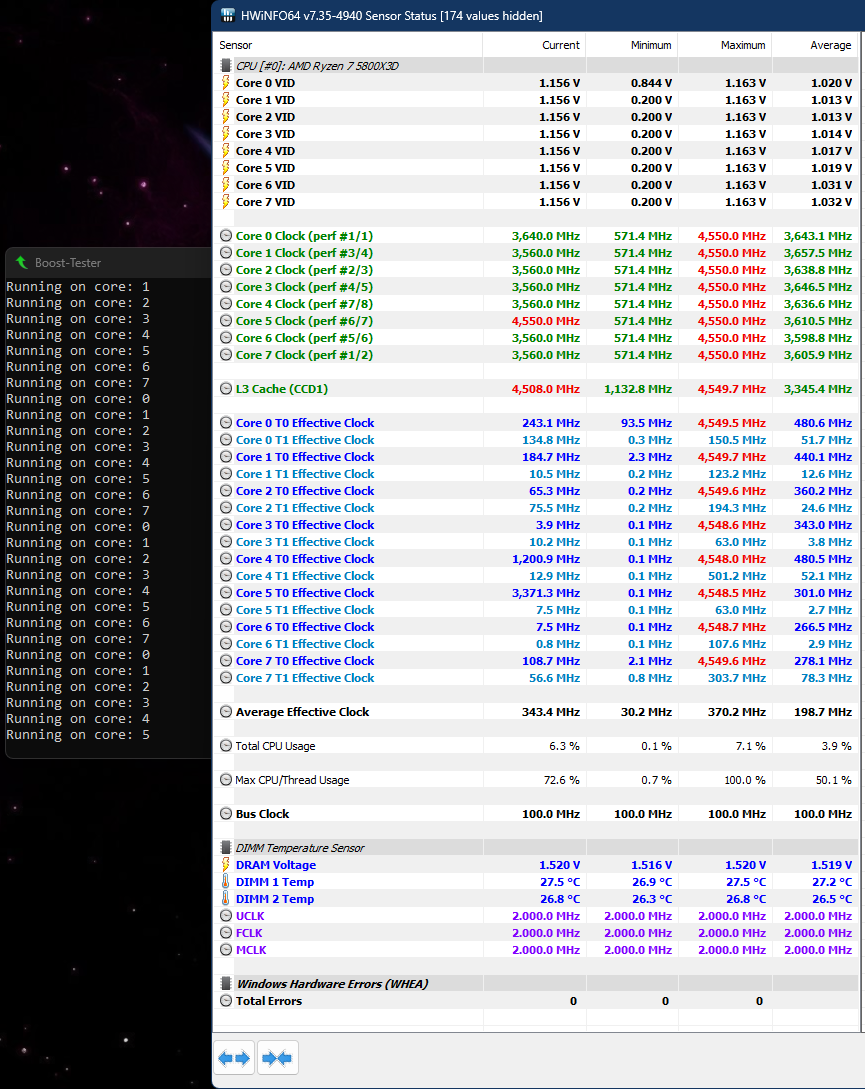Click Core 0 VID minimum value 0.844 V
865x1089 pixels.
(651, 83)
